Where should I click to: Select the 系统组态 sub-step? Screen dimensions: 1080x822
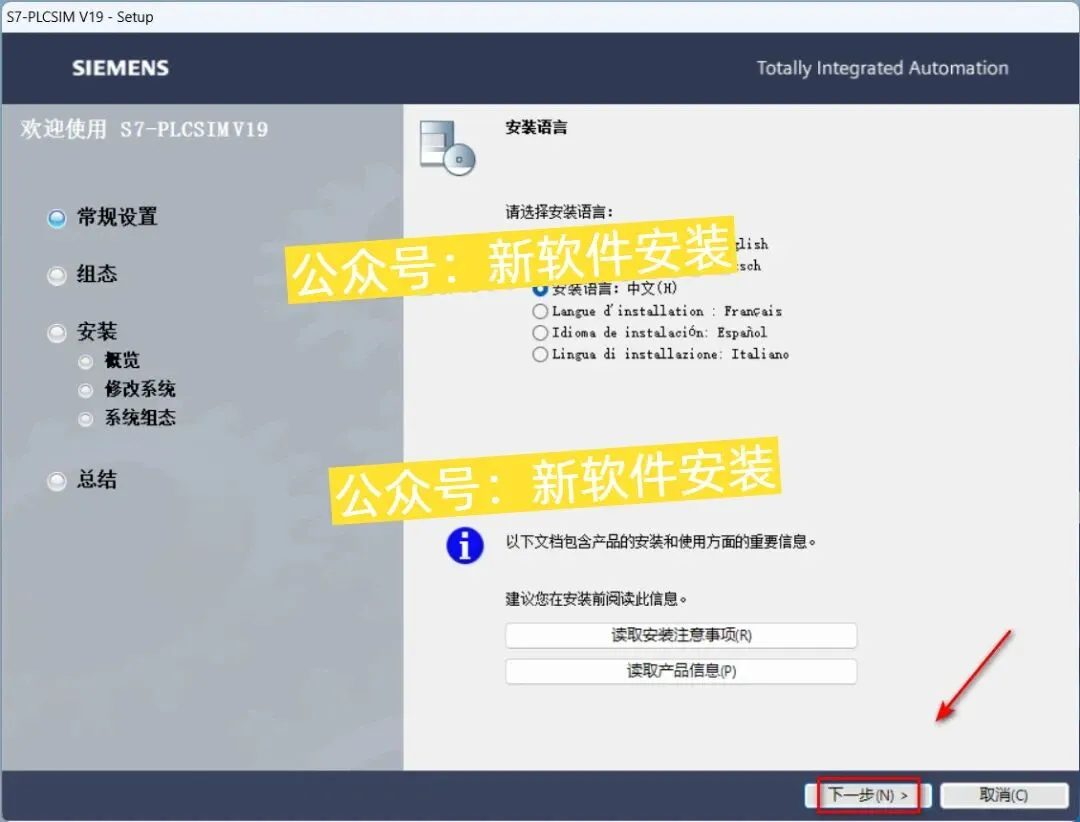pyautogui.click(x=127, y=418)
